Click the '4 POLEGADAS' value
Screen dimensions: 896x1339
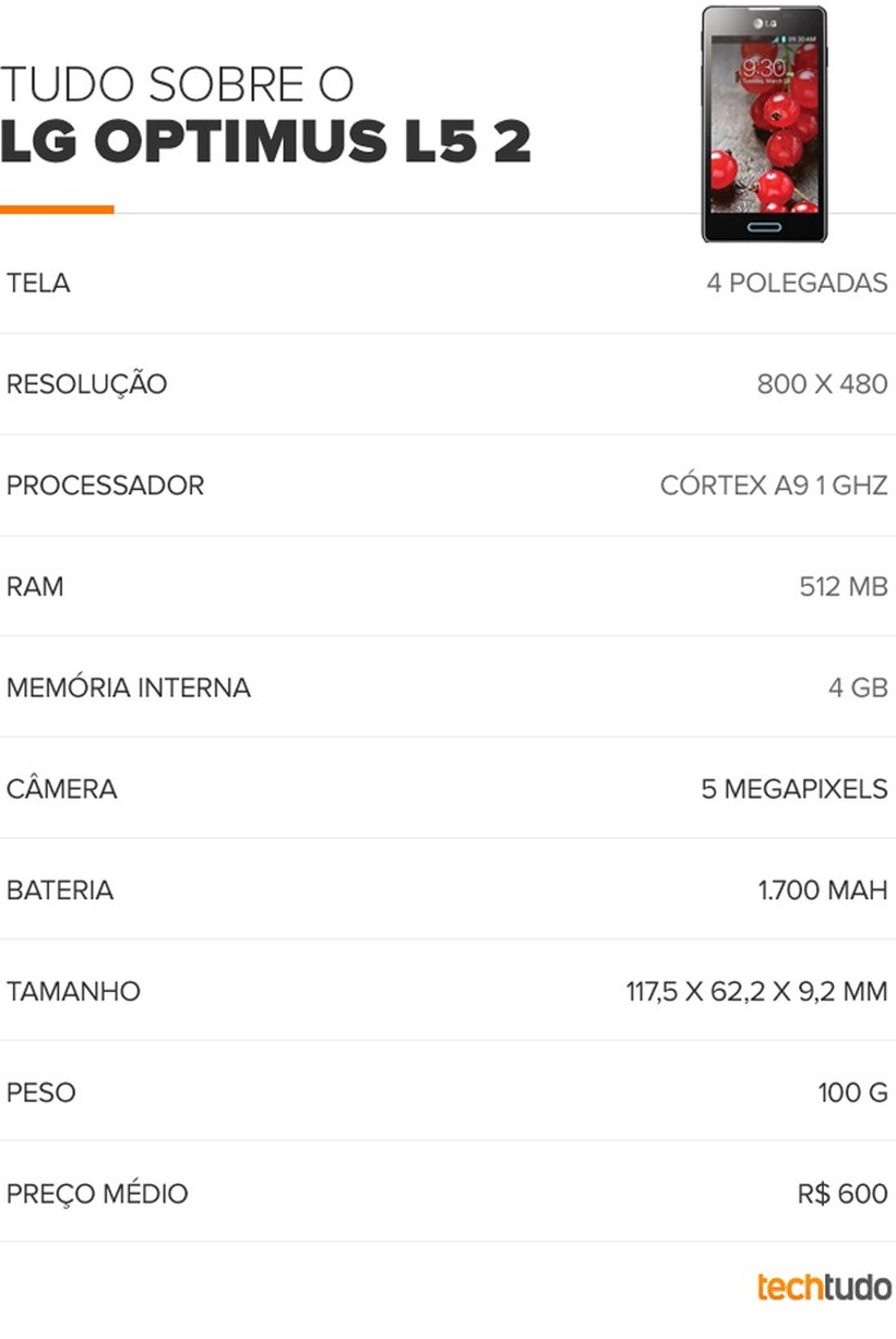click(x=796, y=283)
